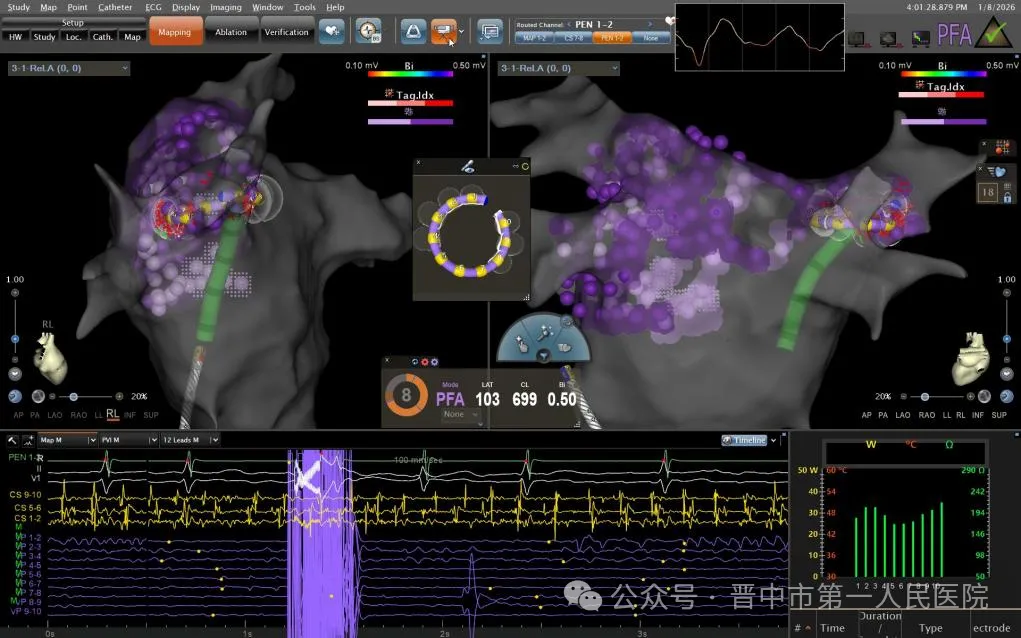
Task: Click the message display toolbar icon
Action: coord(489,31)
